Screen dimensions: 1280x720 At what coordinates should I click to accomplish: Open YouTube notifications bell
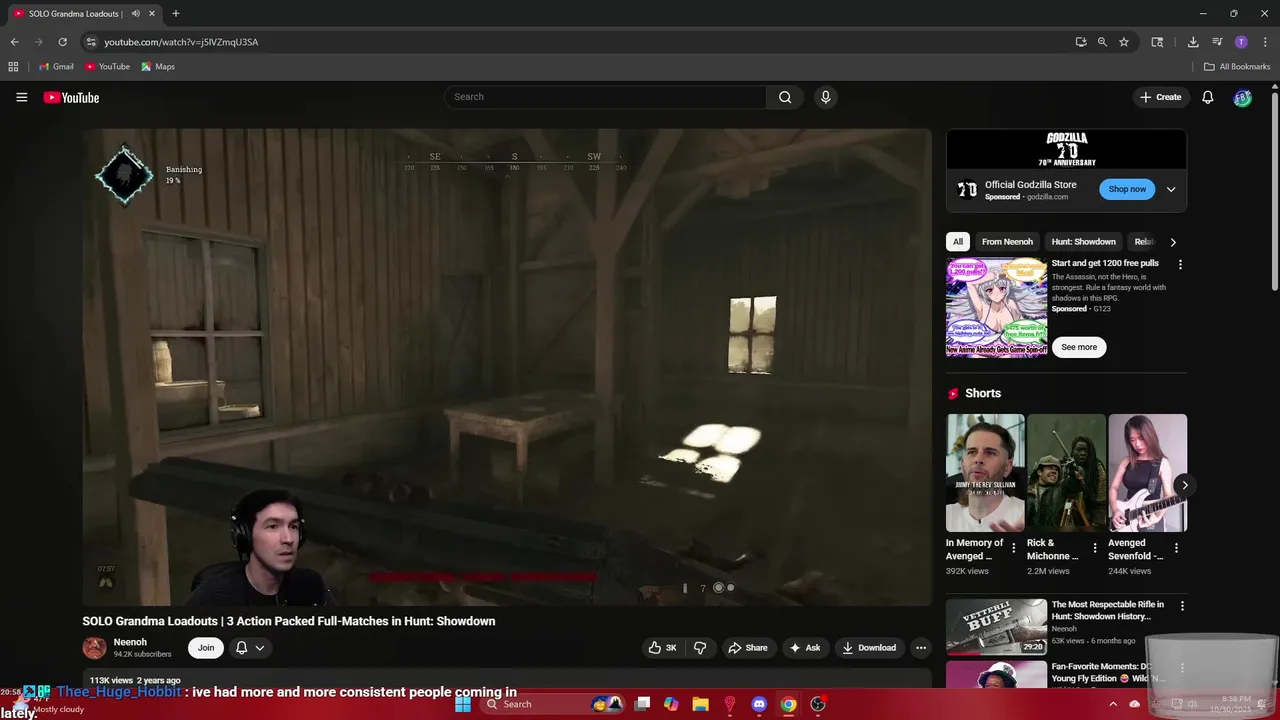pyautogui.click(x=1208, y=97)
